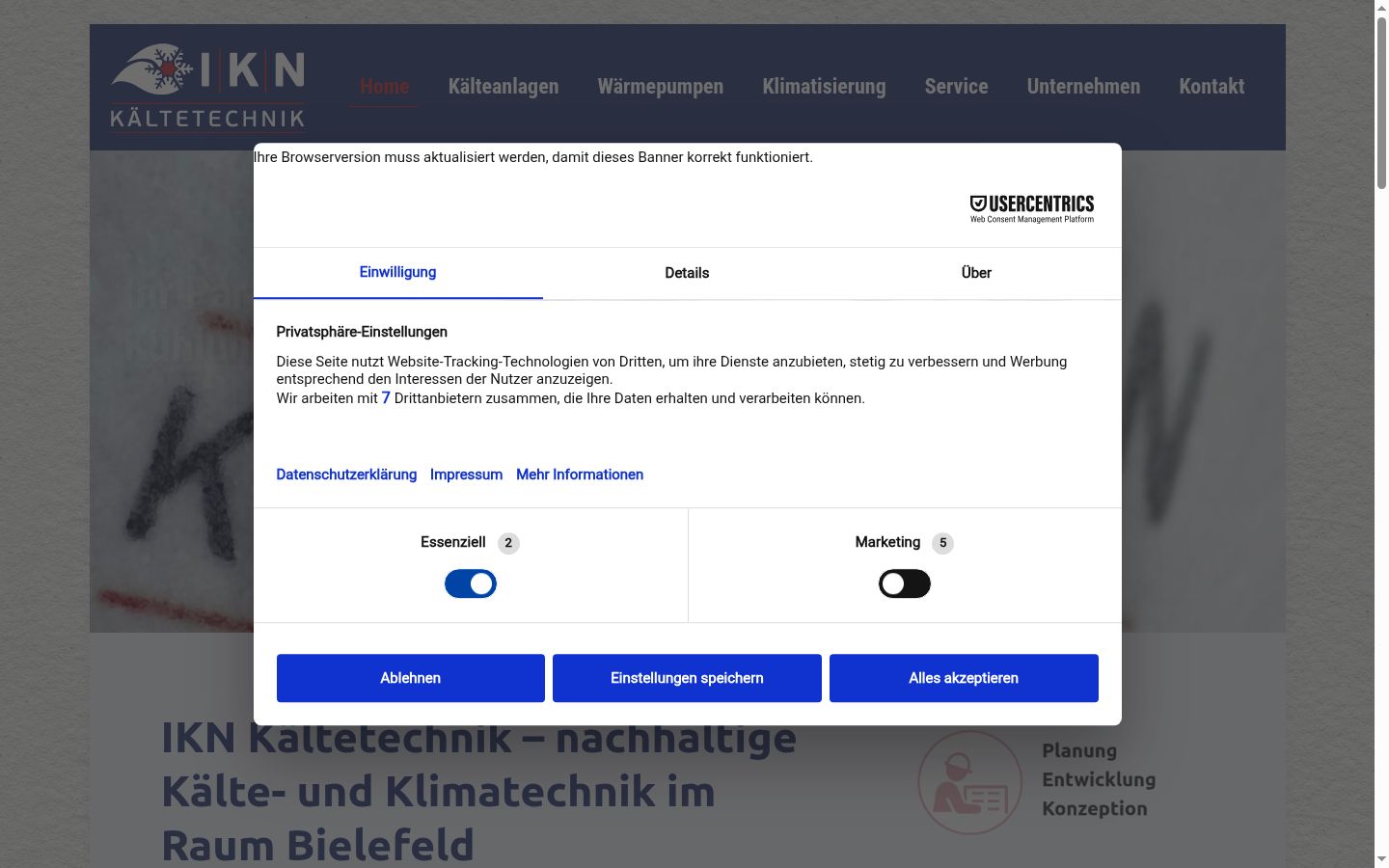Open the Datenschutzerklärung link
The height and width of the screenshot is (868, 1389).
(x=346, y=475)
